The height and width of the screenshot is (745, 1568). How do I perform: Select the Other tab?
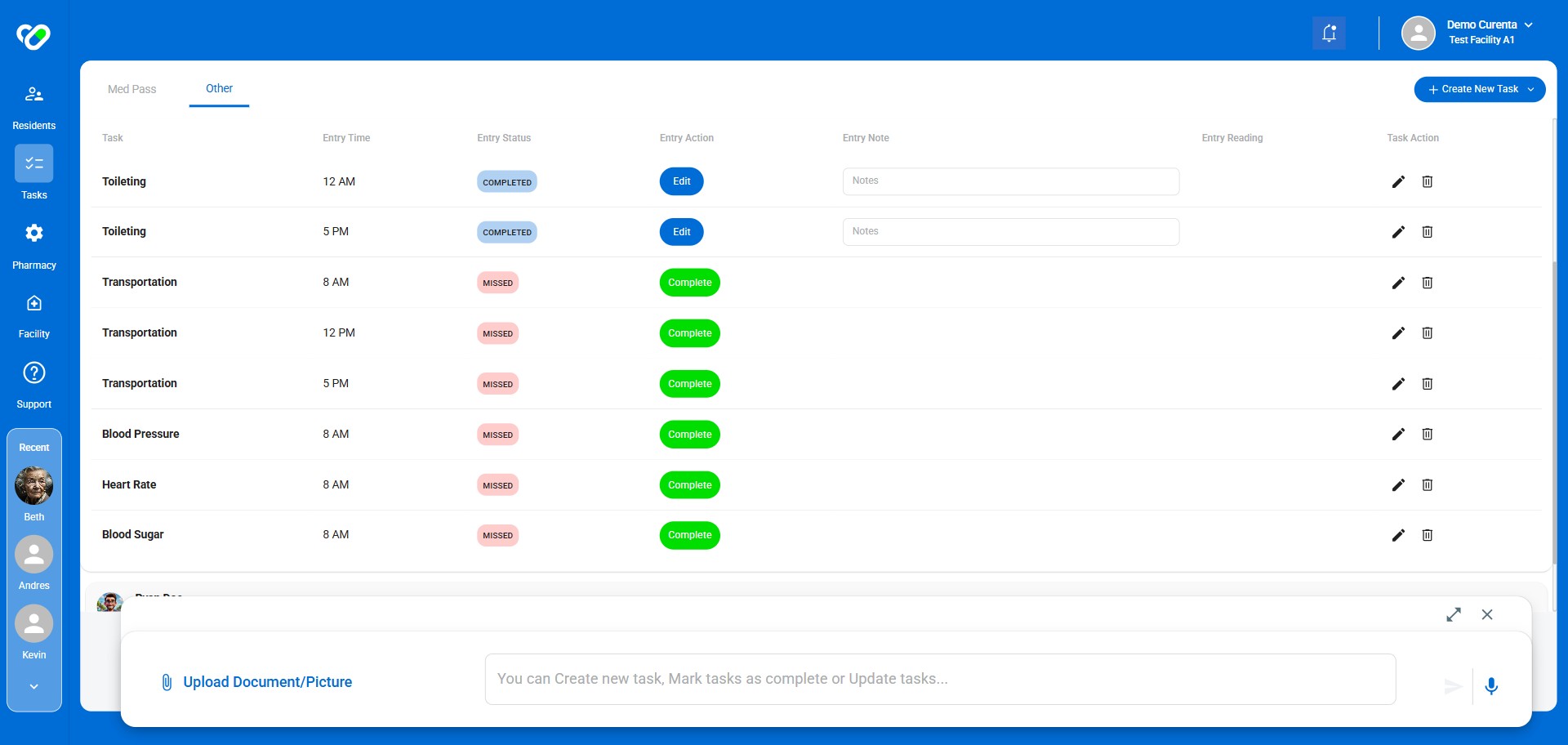click(x=219, y=88)
